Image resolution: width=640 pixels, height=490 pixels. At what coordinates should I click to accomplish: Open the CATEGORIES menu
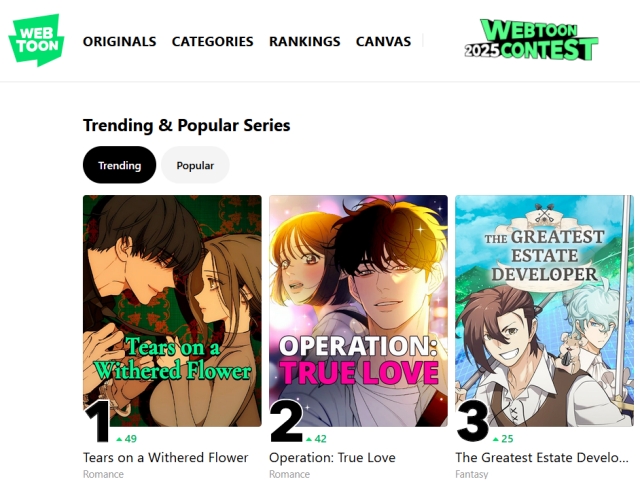pos(212,41)
